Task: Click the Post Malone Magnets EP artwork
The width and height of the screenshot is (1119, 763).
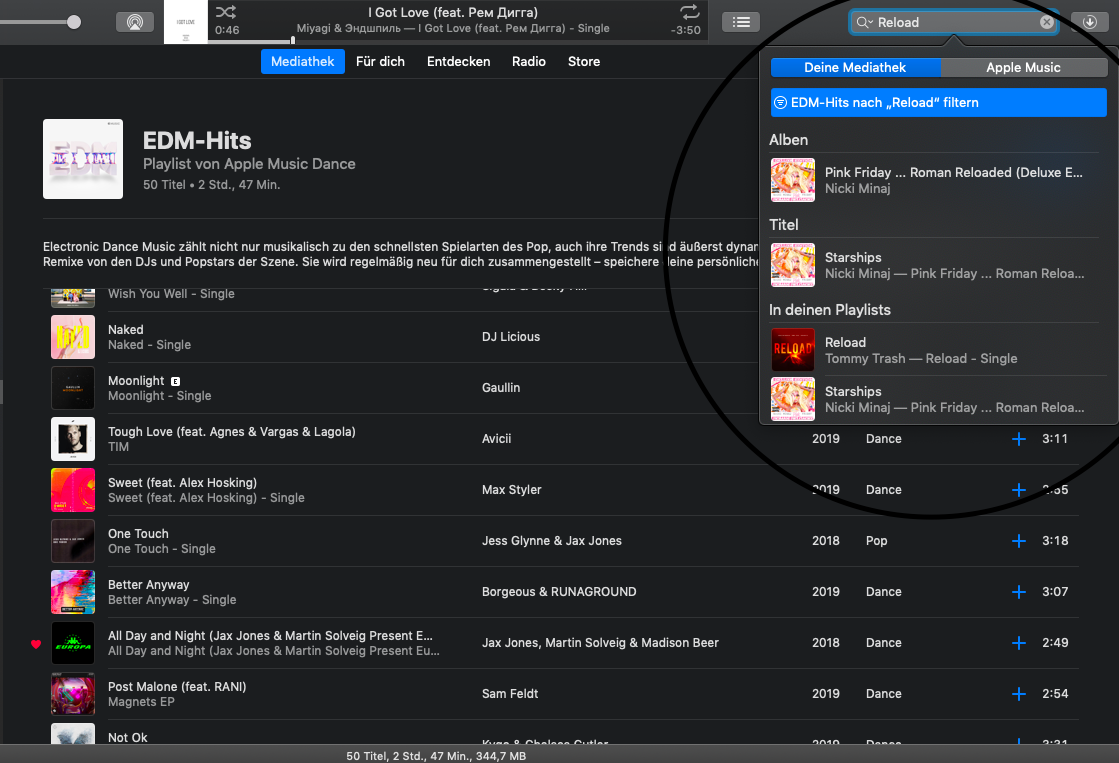Action: click(x=73, y=694)
